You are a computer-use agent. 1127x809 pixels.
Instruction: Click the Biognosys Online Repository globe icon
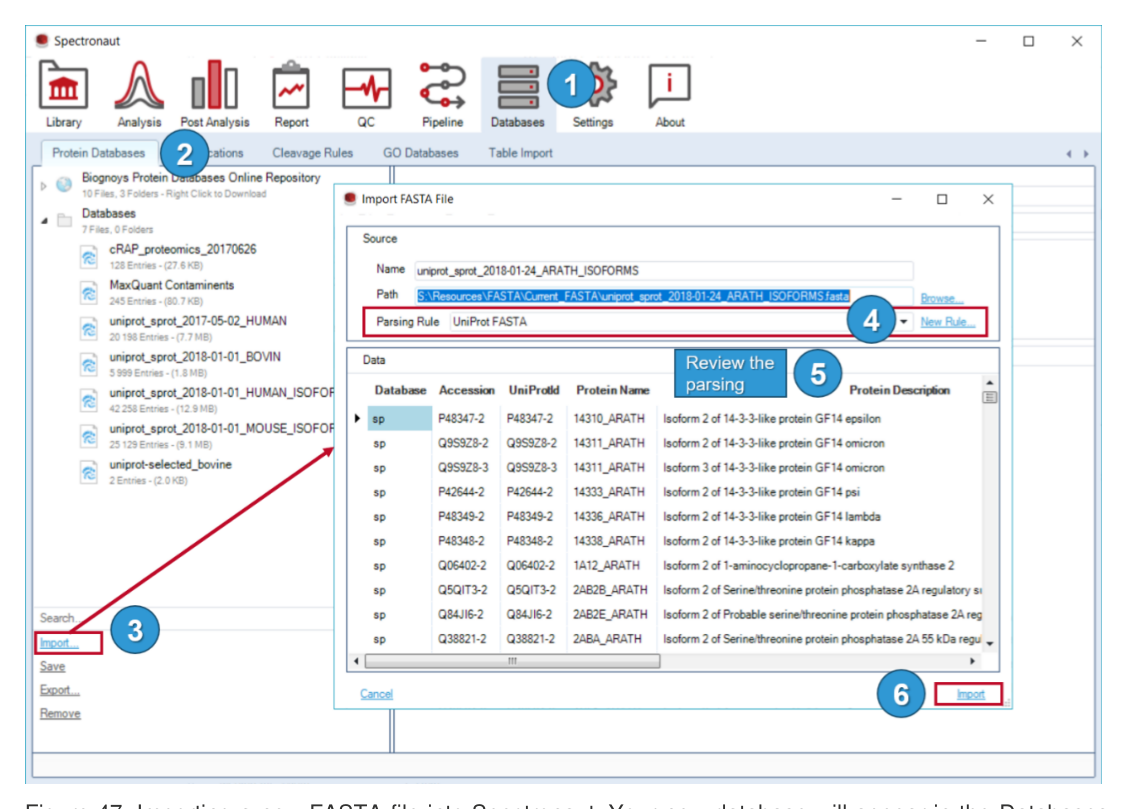64,185
